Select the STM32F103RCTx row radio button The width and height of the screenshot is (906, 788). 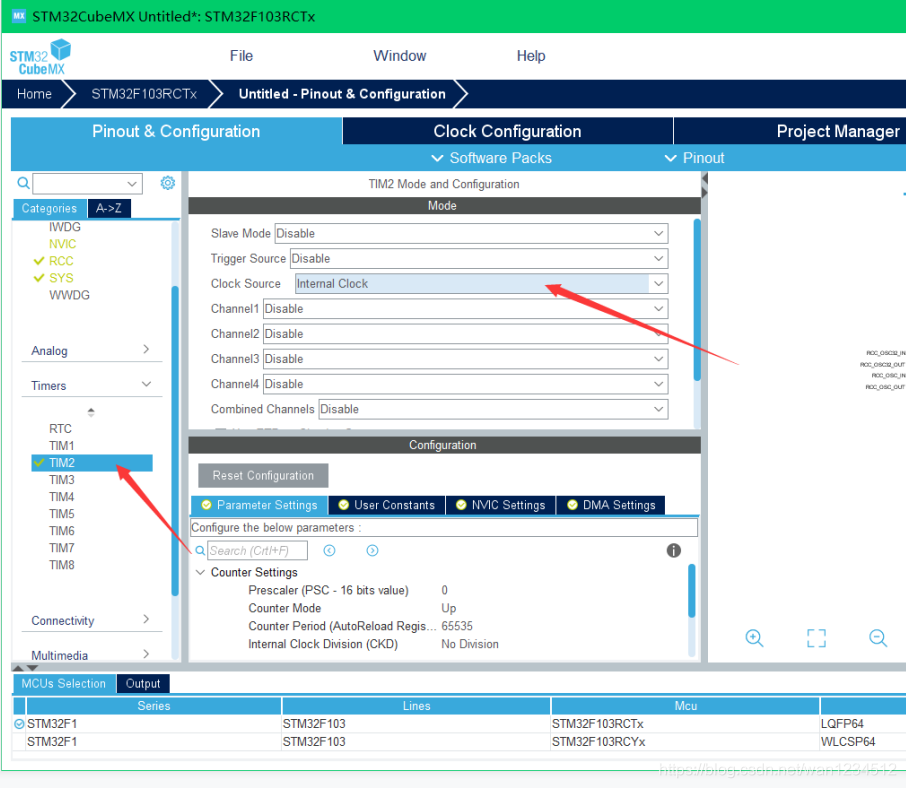pos(19,723)
